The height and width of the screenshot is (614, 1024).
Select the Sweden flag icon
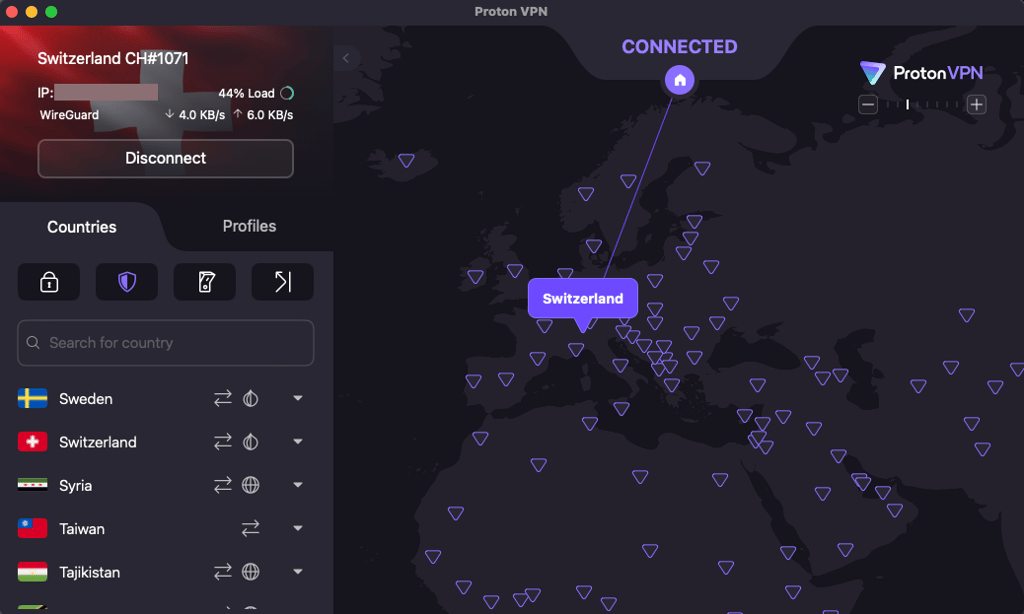tap(32, 398)
